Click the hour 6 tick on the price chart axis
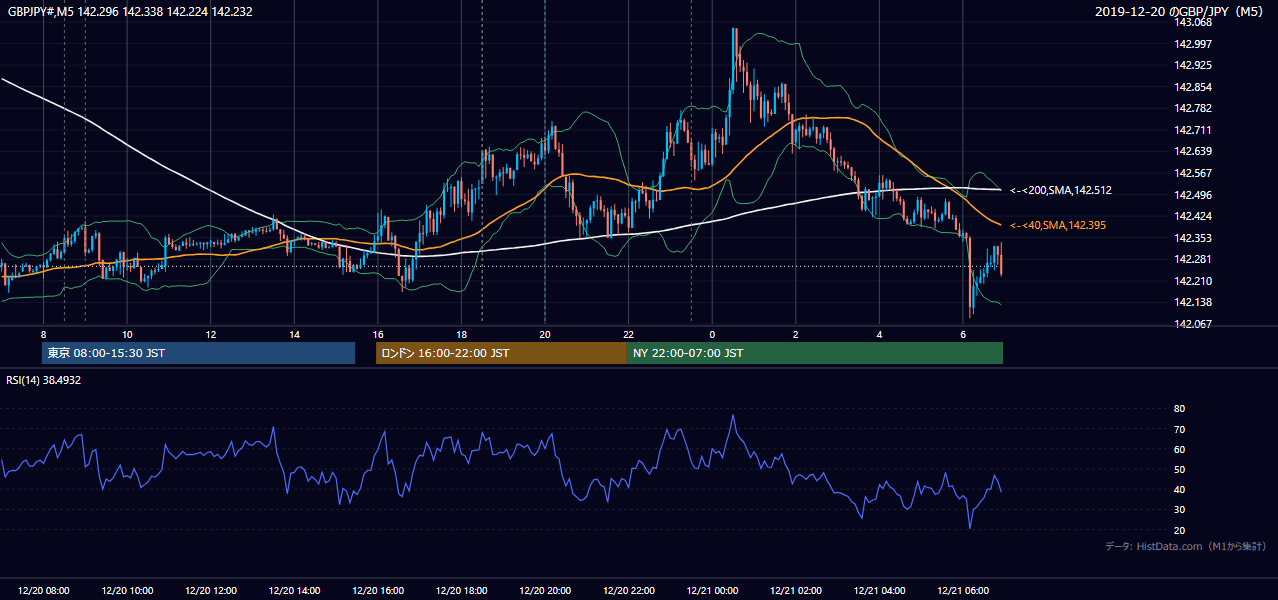This screenshot has height=600, width=1278. 962,334
